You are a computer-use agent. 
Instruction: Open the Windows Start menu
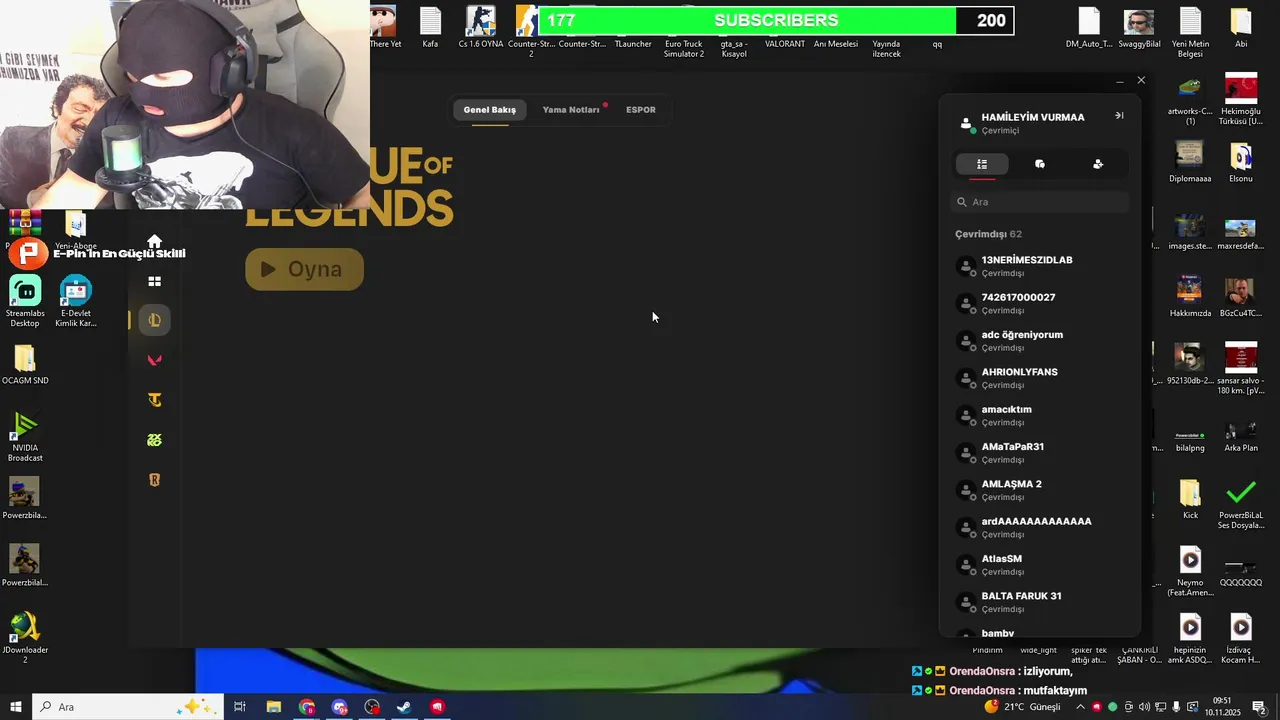click(15, 707)
